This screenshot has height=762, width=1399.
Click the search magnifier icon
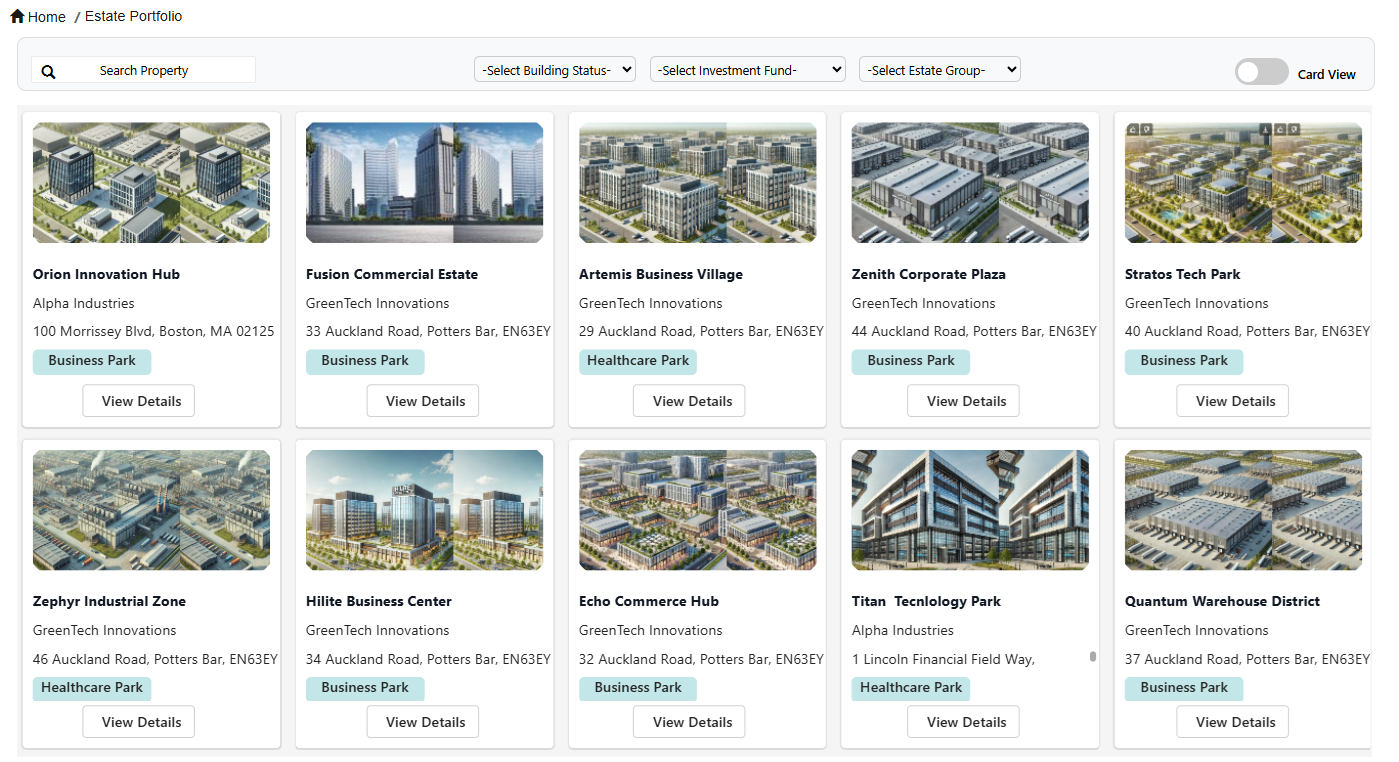[48, 71]
